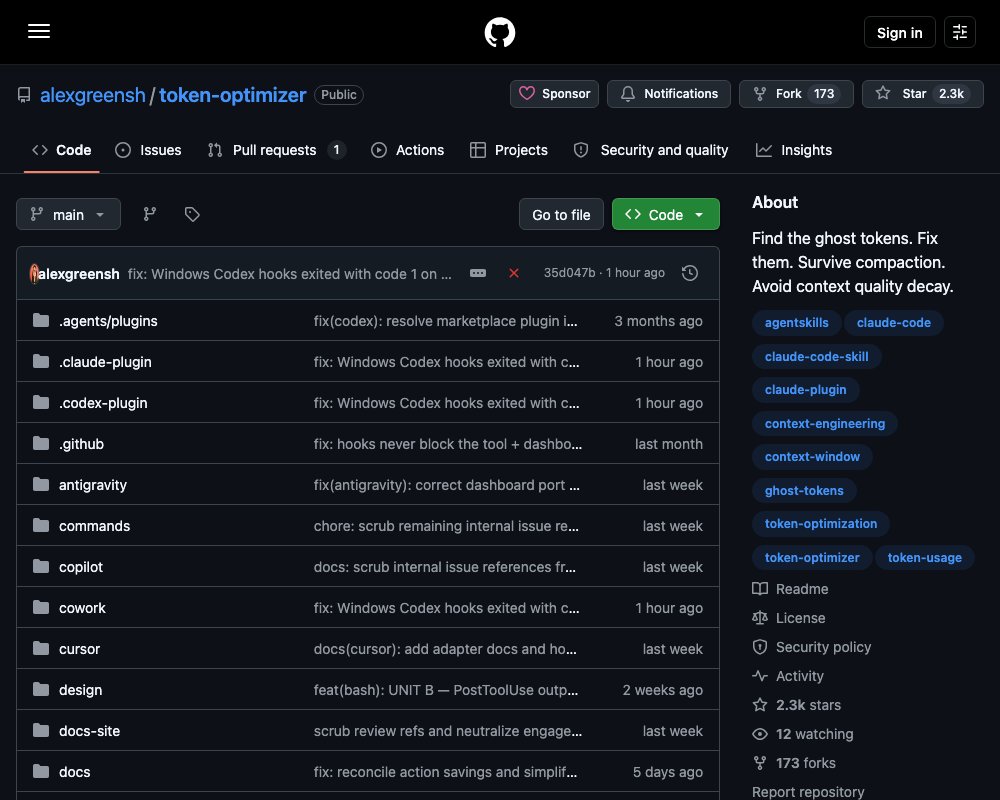Switch to the Issues tab

148,150
